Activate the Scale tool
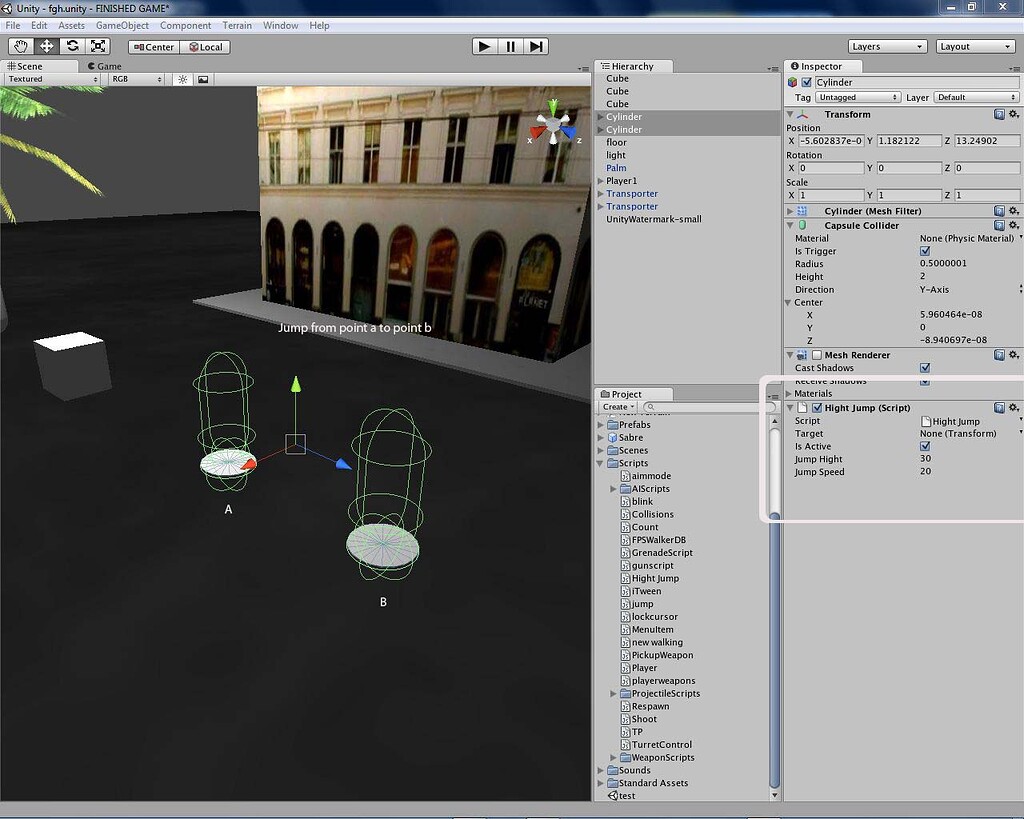Viewport: 1024px width, 819px height. (x=97, y=45)
